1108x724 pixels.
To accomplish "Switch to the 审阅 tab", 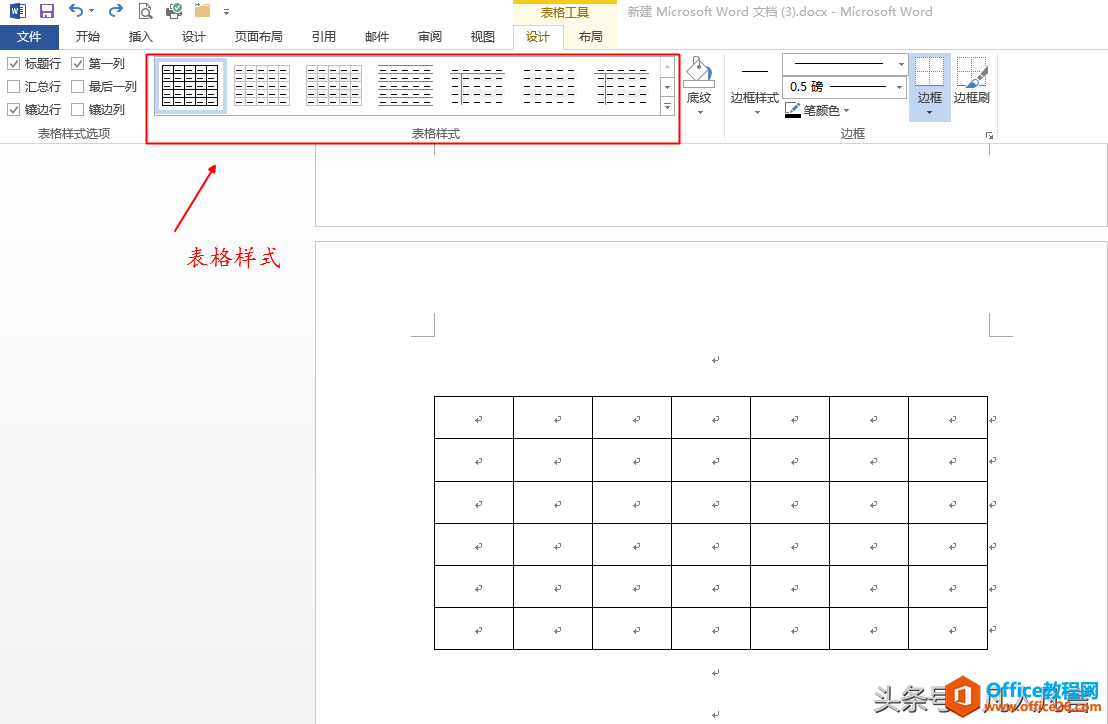I will 430,37.
